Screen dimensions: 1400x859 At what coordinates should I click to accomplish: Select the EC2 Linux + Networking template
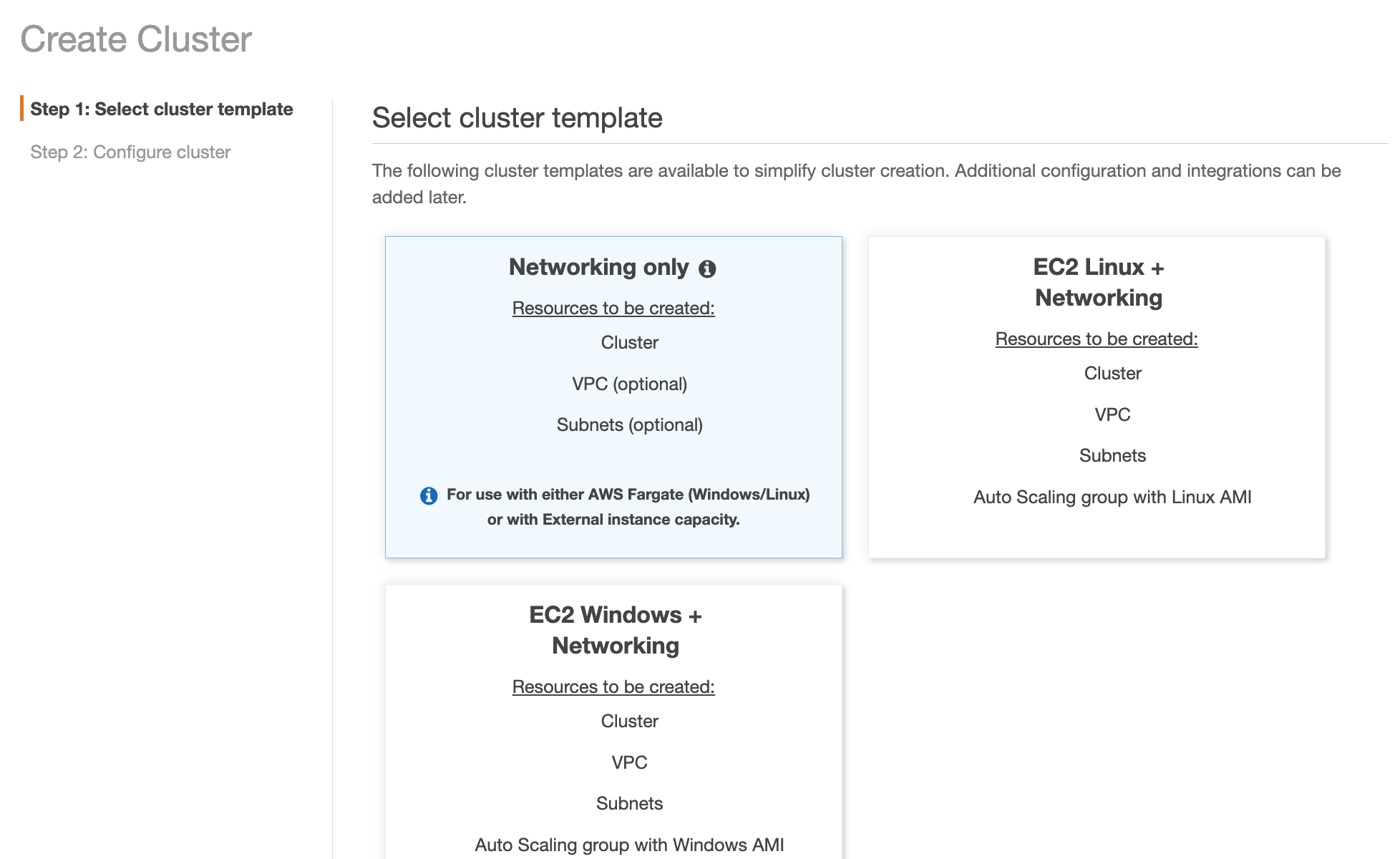pyautogui.click(x=1097, y=397)
